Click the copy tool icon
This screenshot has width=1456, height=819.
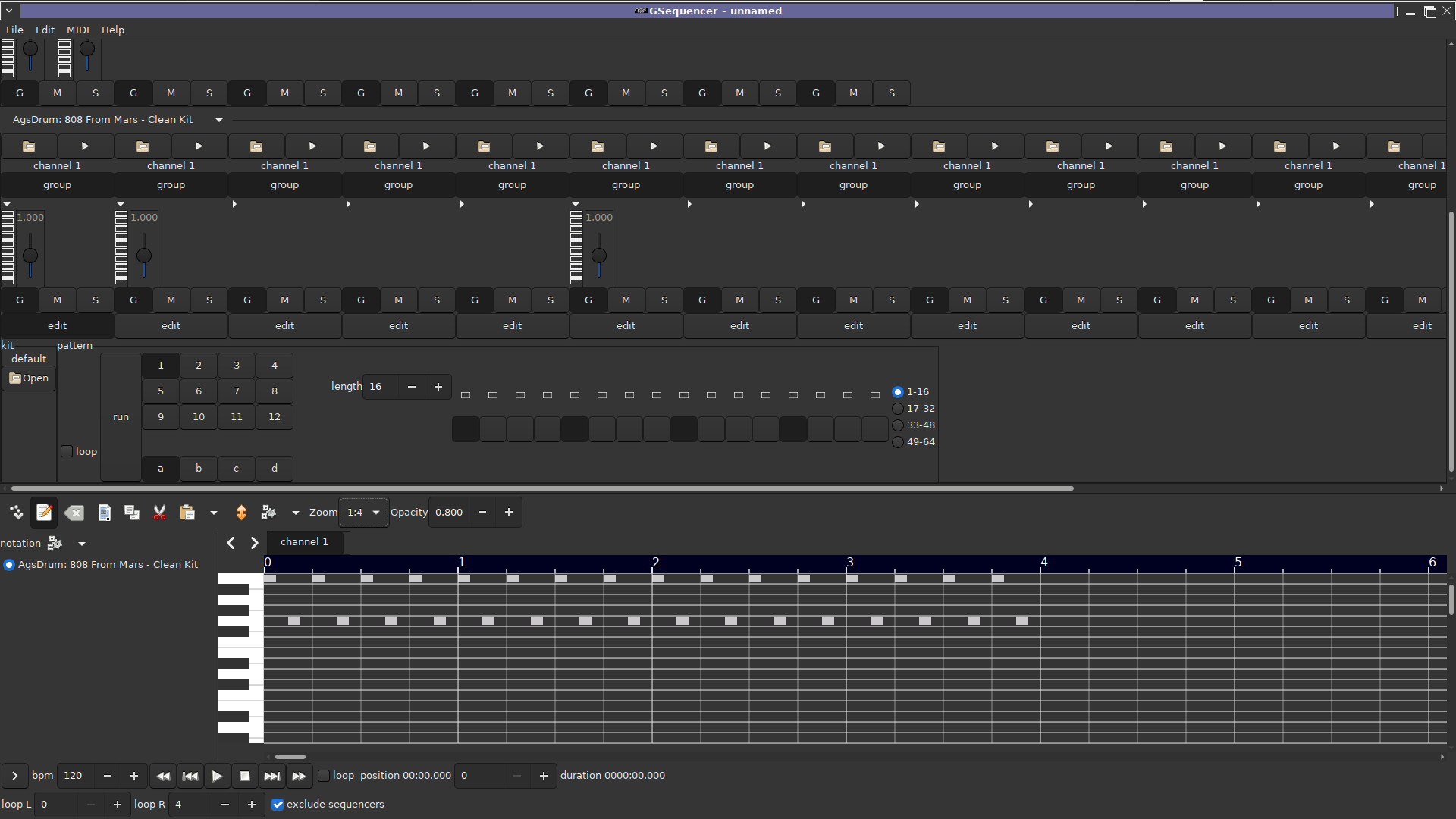point(131,513)
